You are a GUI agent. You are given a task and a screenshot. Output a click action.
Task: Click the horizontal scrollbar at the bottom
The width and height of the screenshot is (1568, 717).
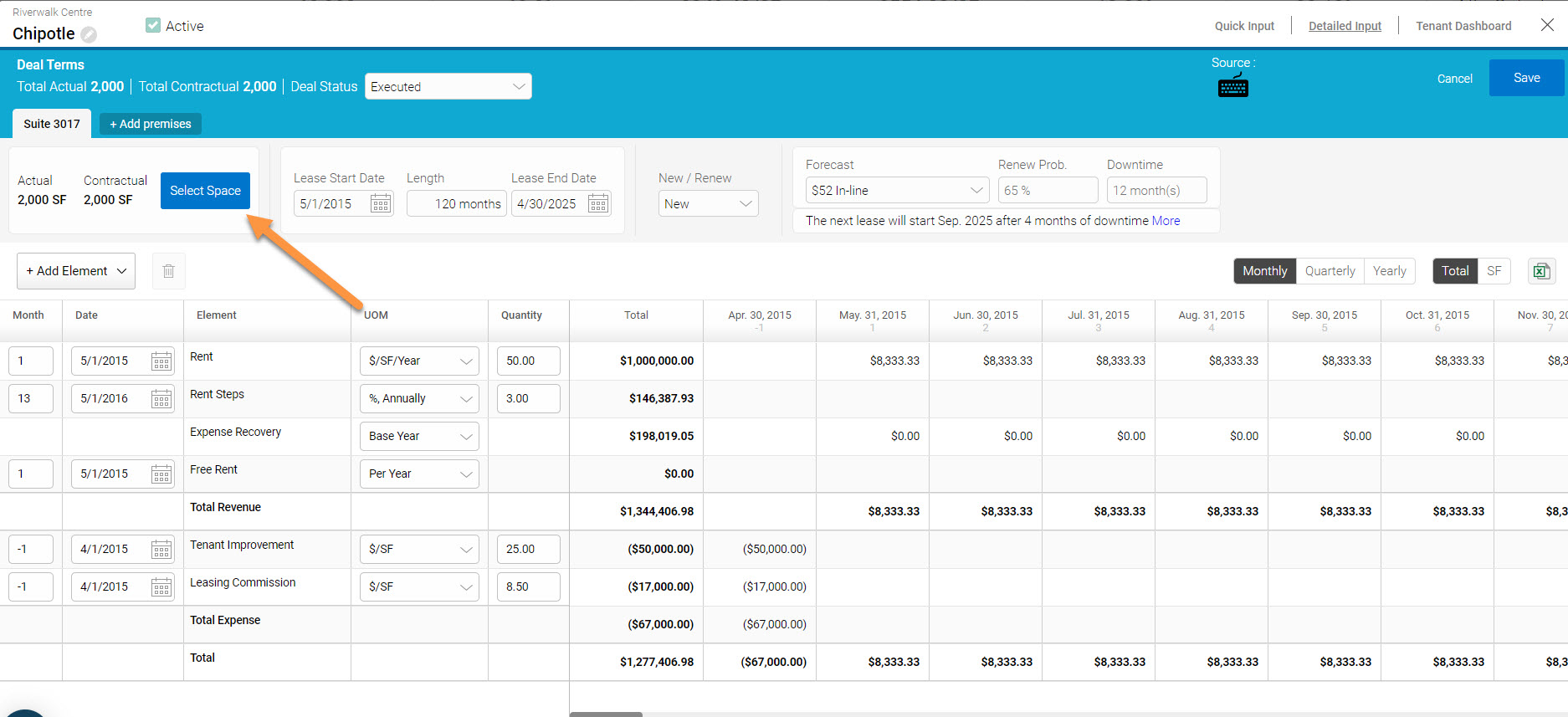606,714
